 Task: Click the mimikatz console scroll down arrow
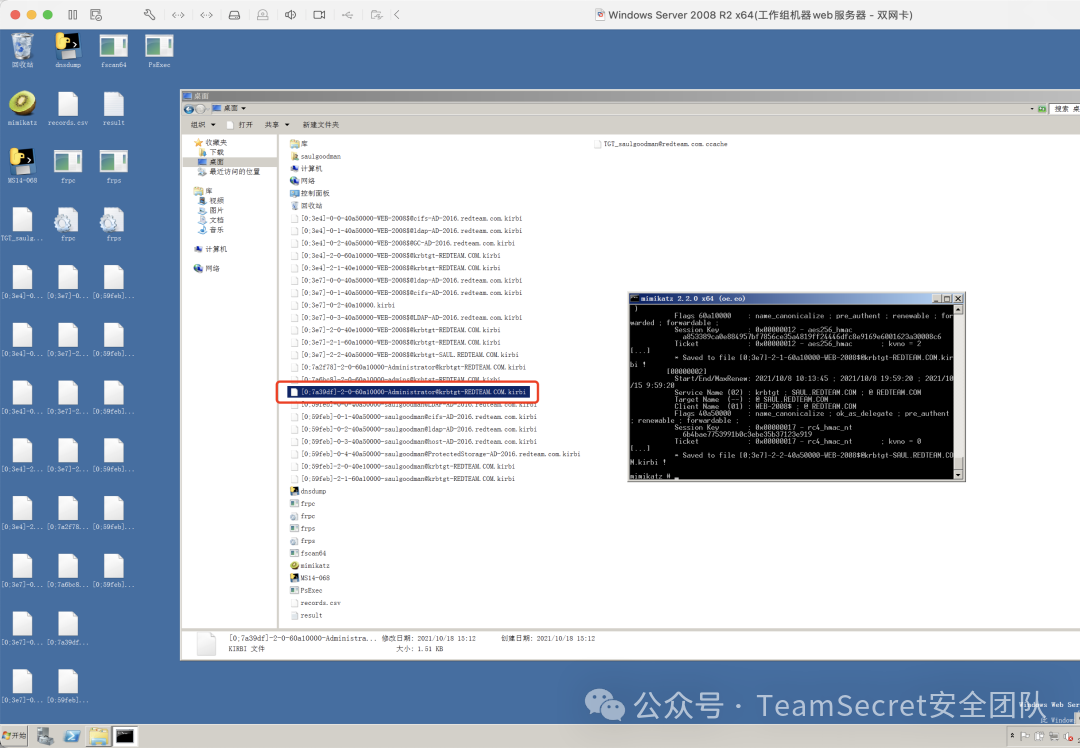point(957,475)
